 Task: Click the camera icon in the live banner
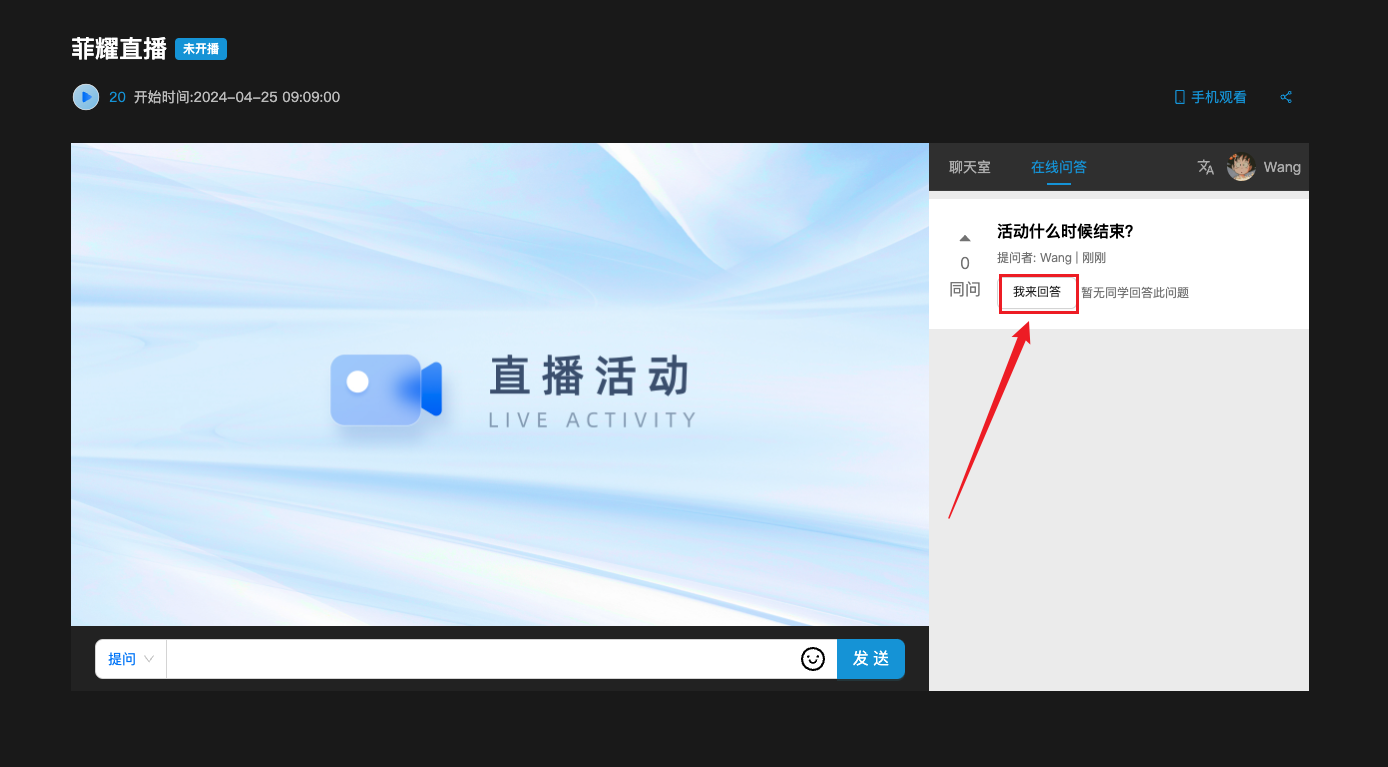click(x=386, y=390)
